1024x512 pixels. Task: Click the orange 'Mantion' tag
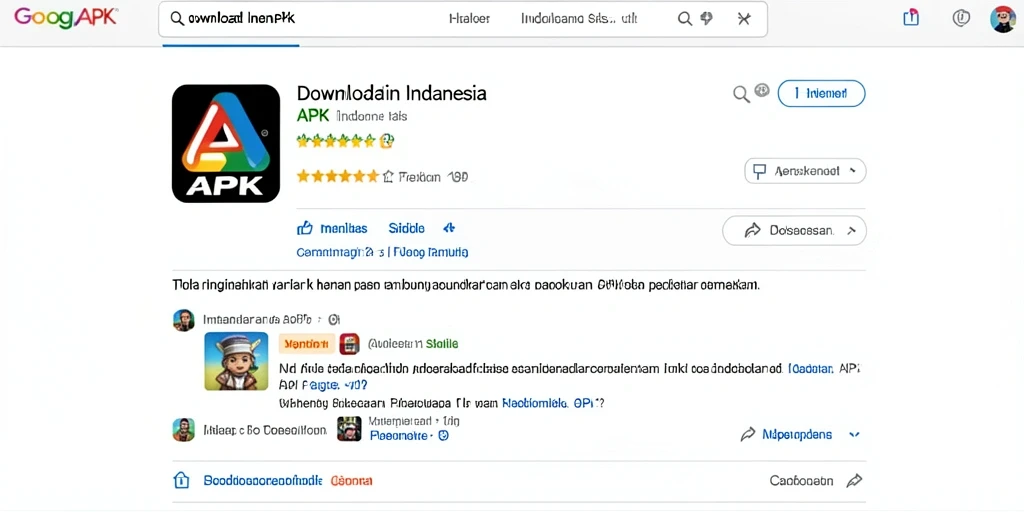click(x=306, y=344)
